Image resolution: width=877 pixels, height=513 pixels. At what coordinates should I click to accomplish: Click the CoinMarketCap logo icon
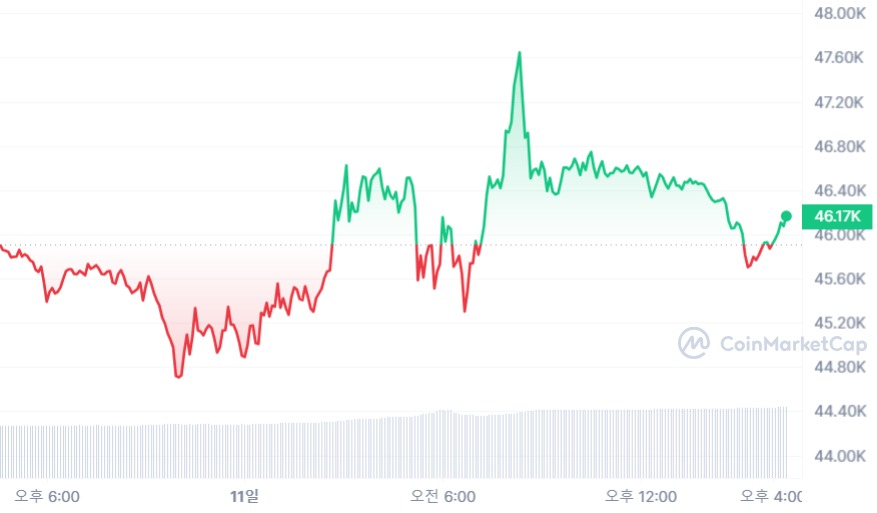tap(694, 343)
